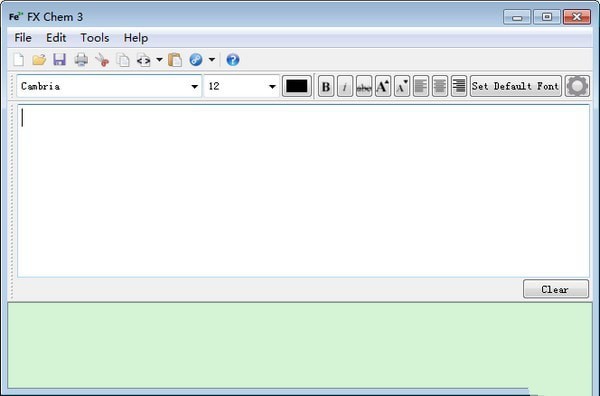This screenshot has height=396, width=600.
Task: Open the Tools menu
Action: (x=95, y=38)
